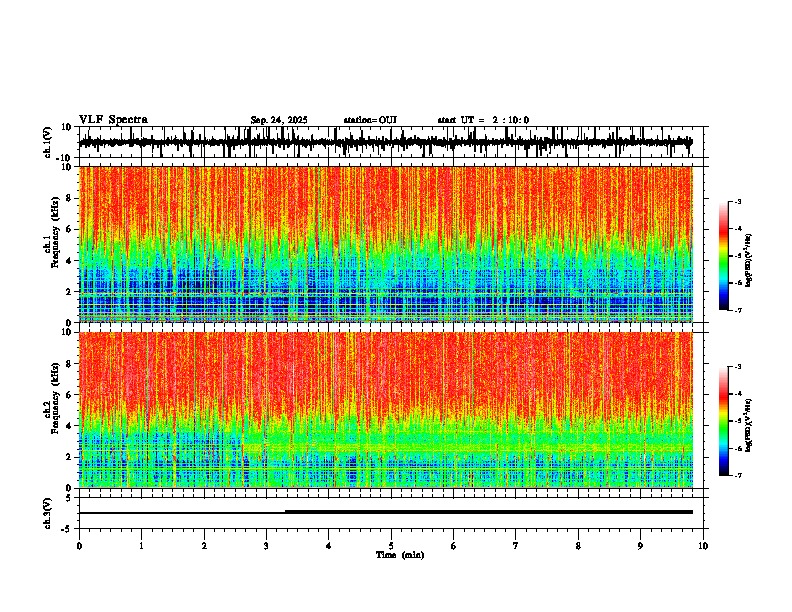Click the 'ch.1(V)' axis label
Viewport: 792px width, 612px height.
point(48,142)
